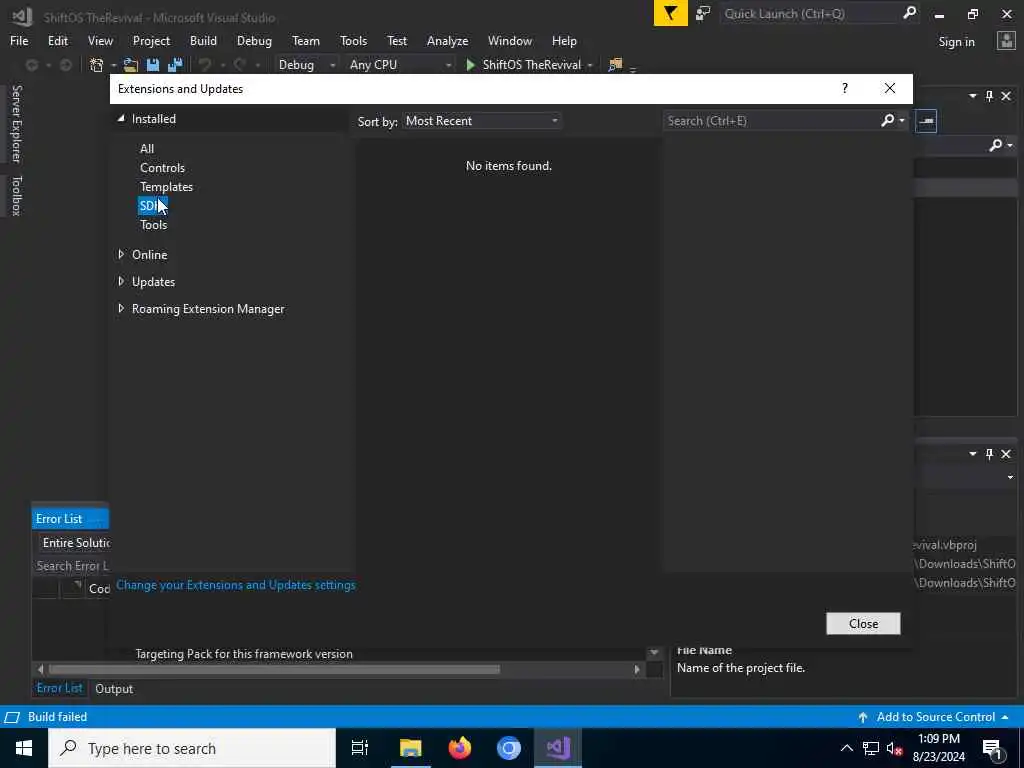Click the Navigate Forward toolbar icon
Screen dimensions: 1024x768
pos(66,65)
